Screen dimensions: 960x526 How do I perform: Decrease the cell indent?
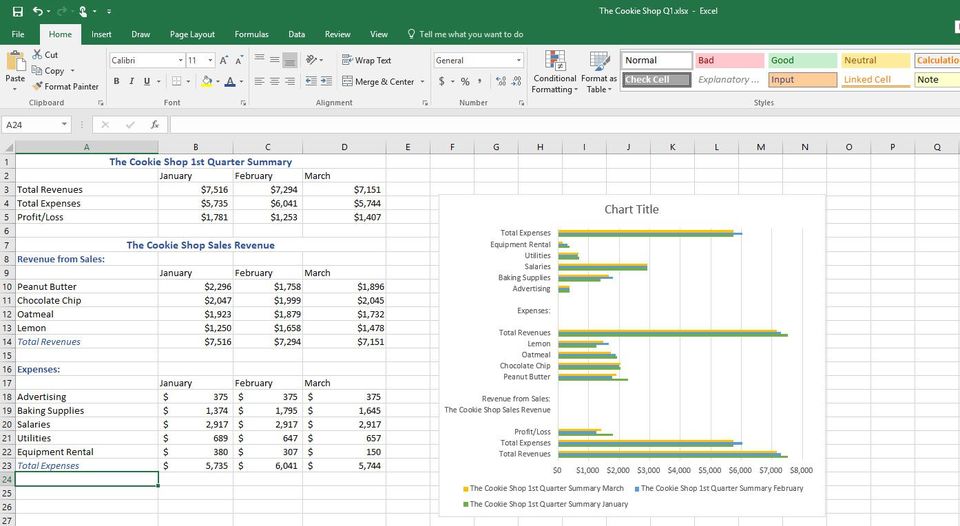(x=311, y=81)
